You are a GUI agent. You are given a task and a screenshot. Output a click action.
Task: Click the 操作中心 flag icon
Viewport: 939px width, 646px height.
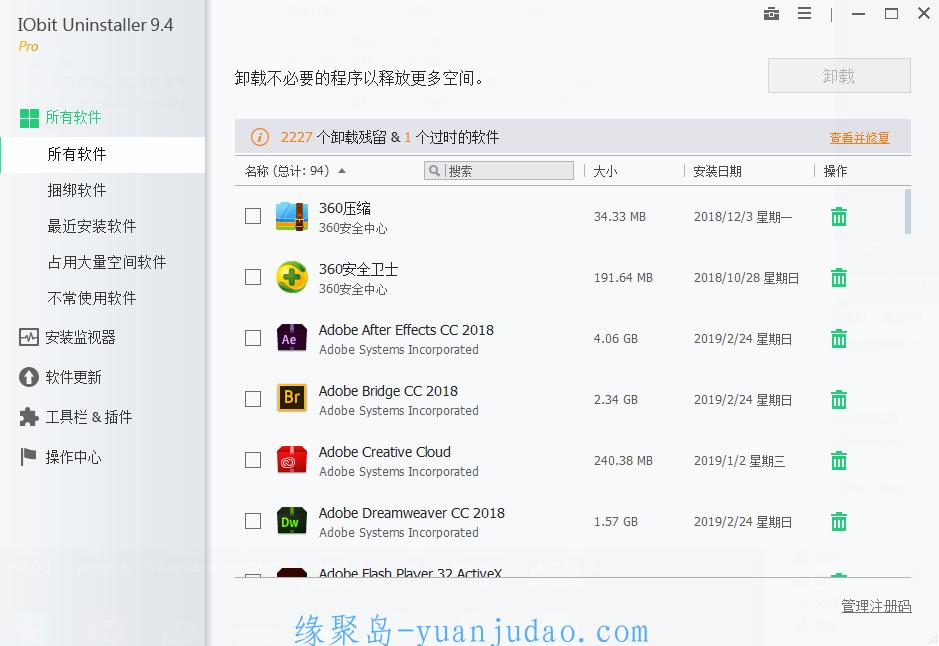tap(28, 457)
